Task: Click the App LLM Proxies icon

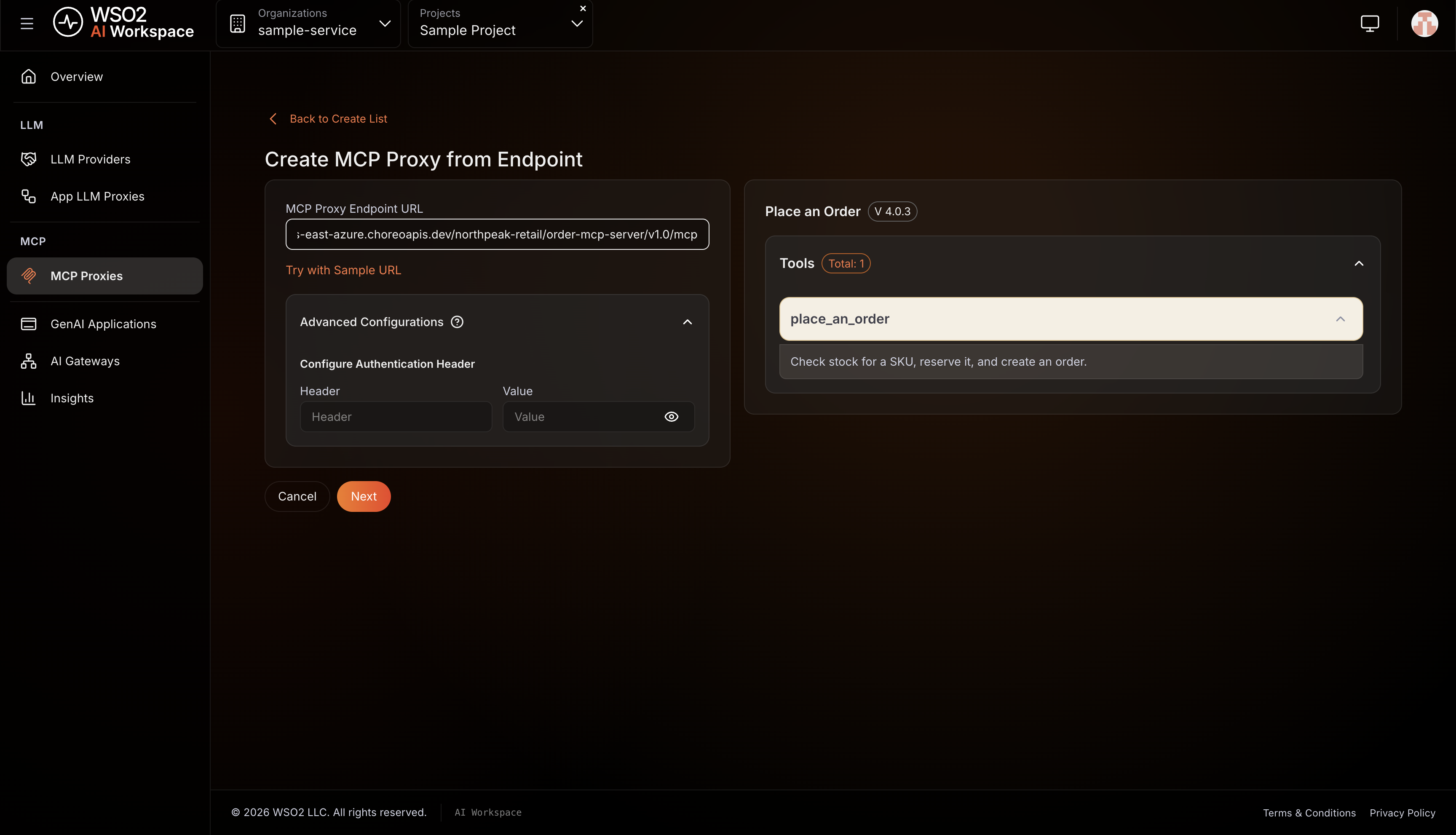Action: tap(29, 196)
